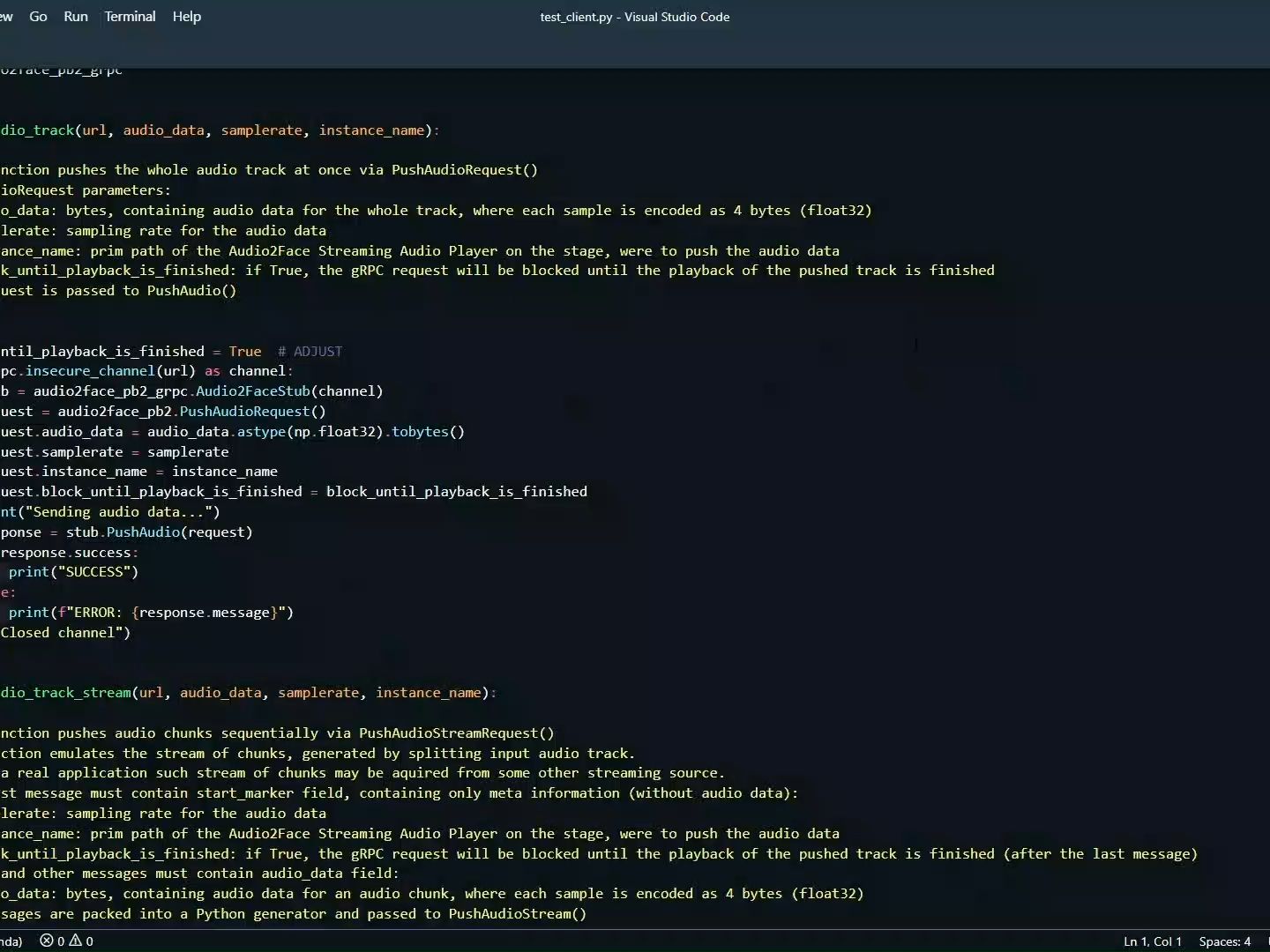
Task: Open the Help menu
Action: tap(186, 17)
